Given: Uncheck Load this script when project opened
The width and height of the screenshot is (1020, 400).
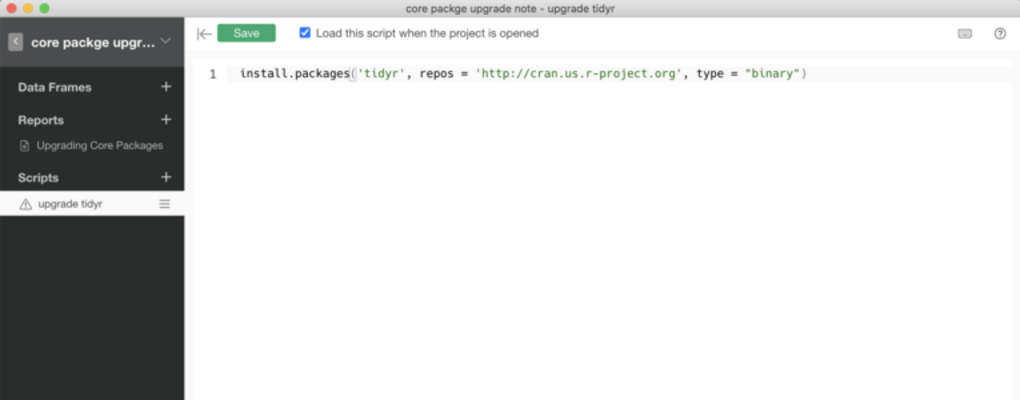Looking at the screenshot, I should point(305,33).
